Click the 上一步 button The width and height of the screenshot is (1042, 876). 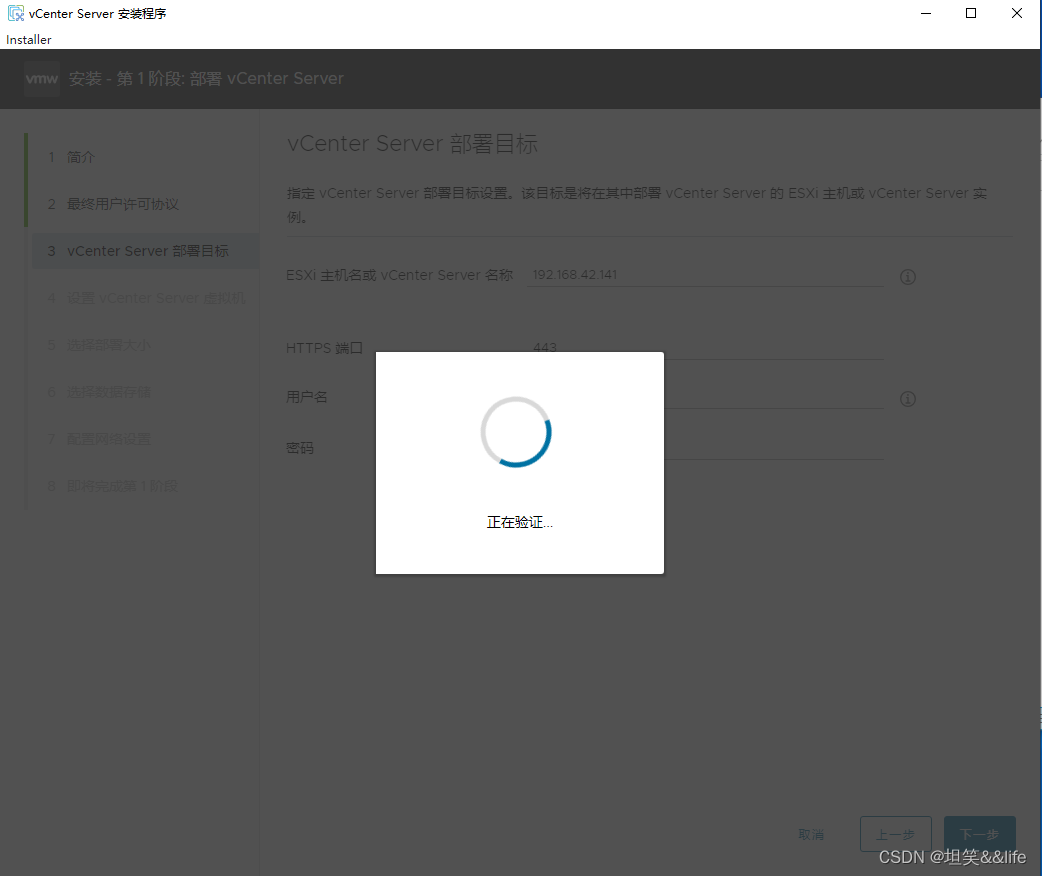(895, 834)
